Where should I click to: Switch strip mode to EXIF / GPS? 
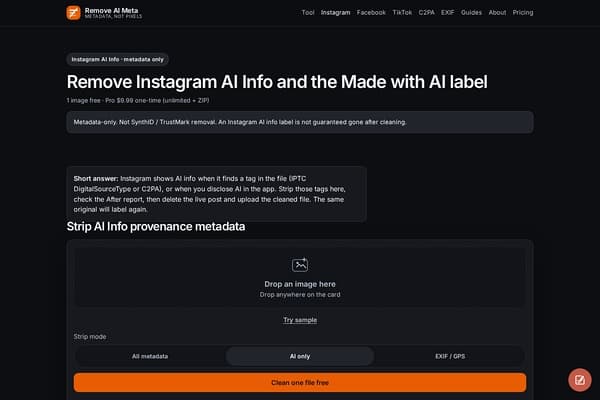coord(450,356)
